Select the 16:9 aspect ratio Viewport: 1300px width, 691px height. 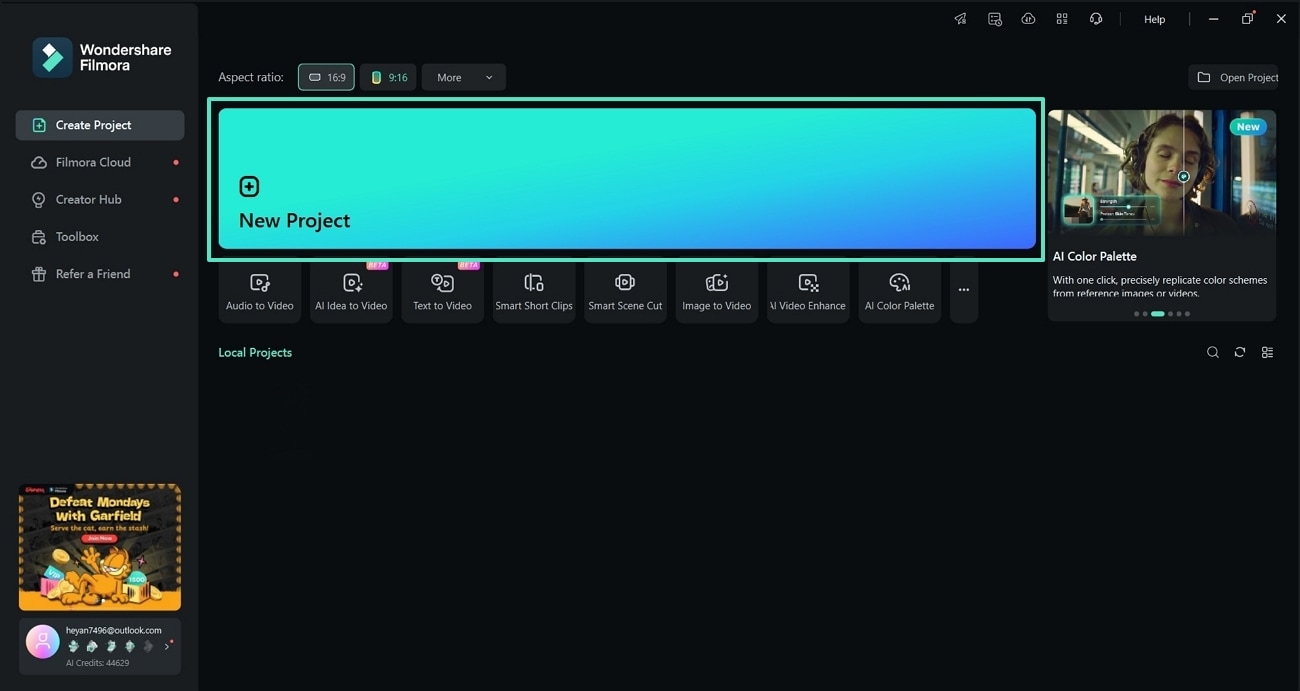tap(326, 76)
